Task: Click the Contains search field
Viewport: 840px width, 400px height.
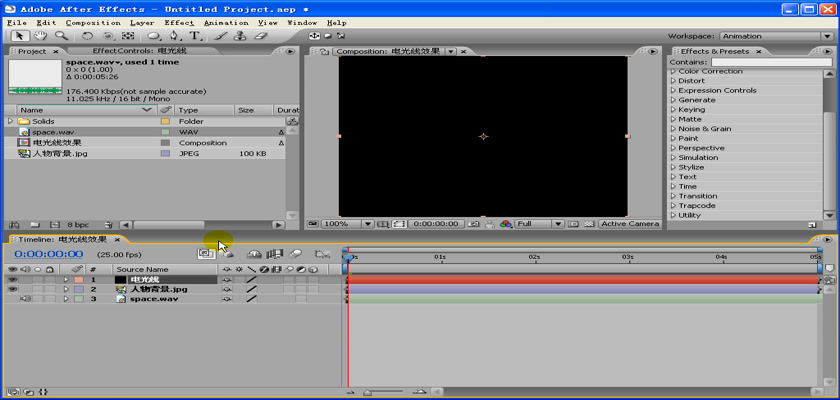Action: tap(771, 62)
